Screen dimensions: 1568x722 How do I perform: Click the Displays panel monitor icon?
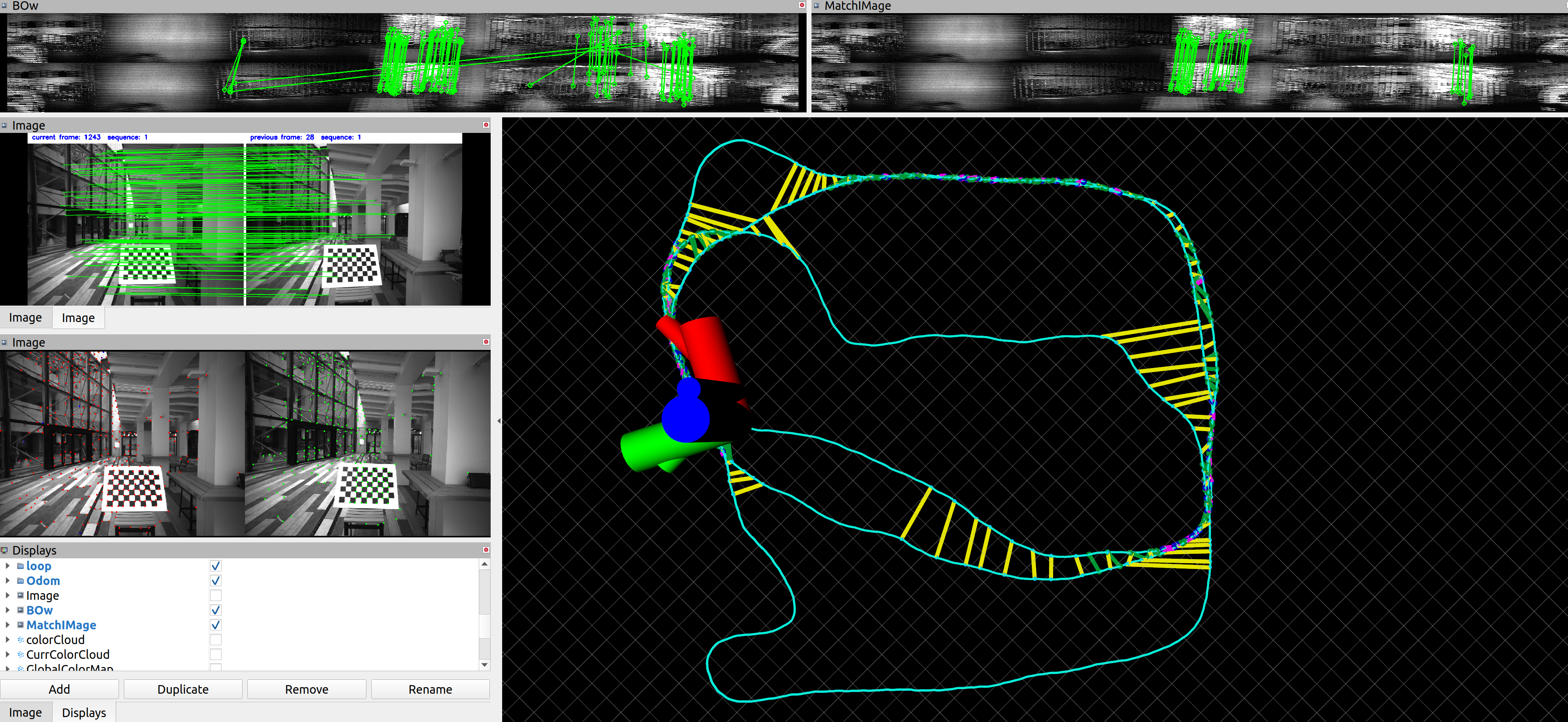point(4,551)
